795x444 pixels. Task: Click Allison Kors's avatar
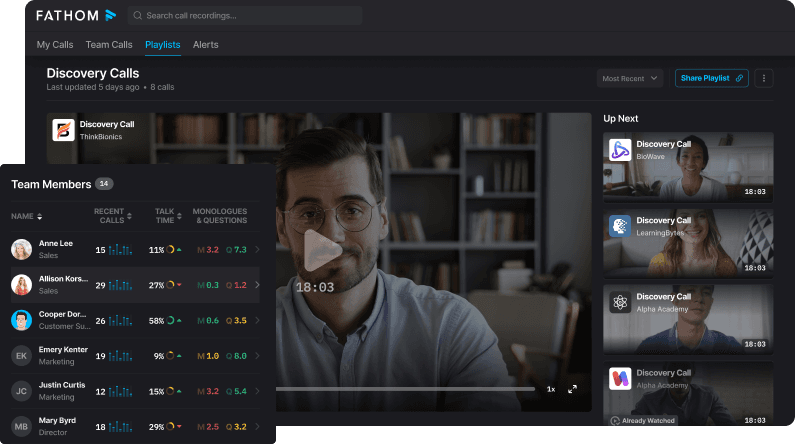pos(21,285)
